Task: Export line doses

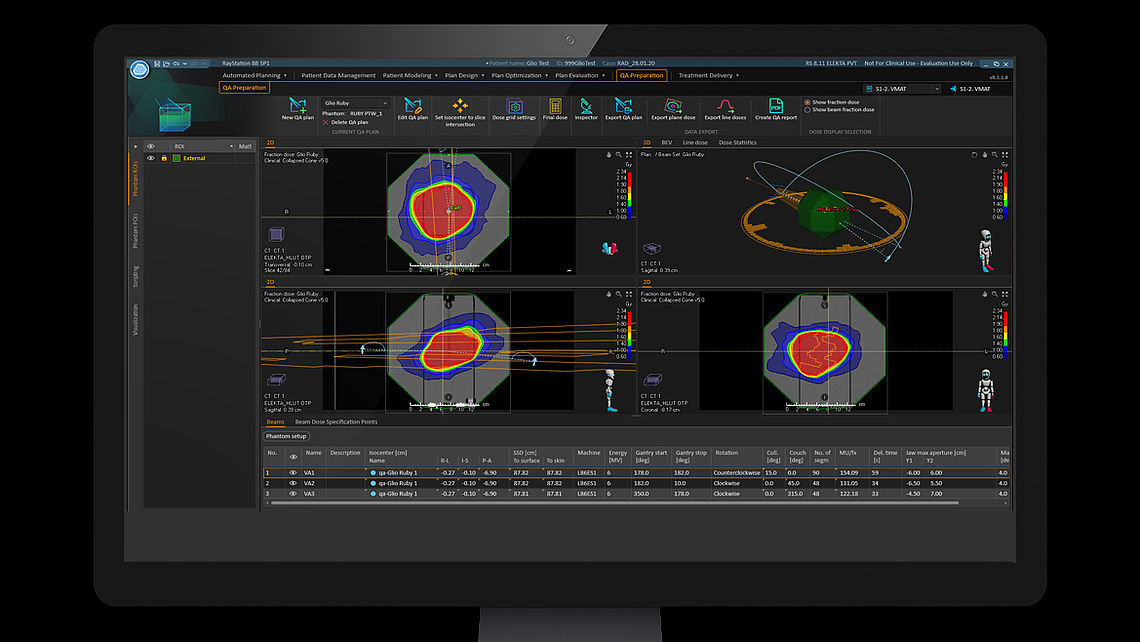Action: point(726,108)
